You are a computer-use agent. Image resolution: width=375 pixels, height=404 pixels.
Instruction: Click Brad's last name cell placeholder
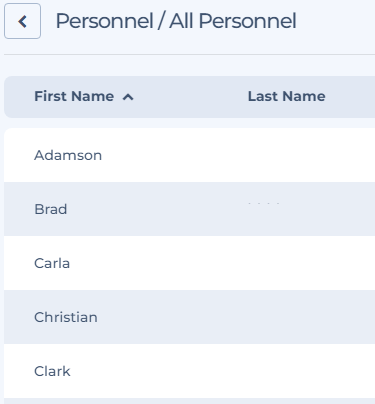(x=264, y=203)
